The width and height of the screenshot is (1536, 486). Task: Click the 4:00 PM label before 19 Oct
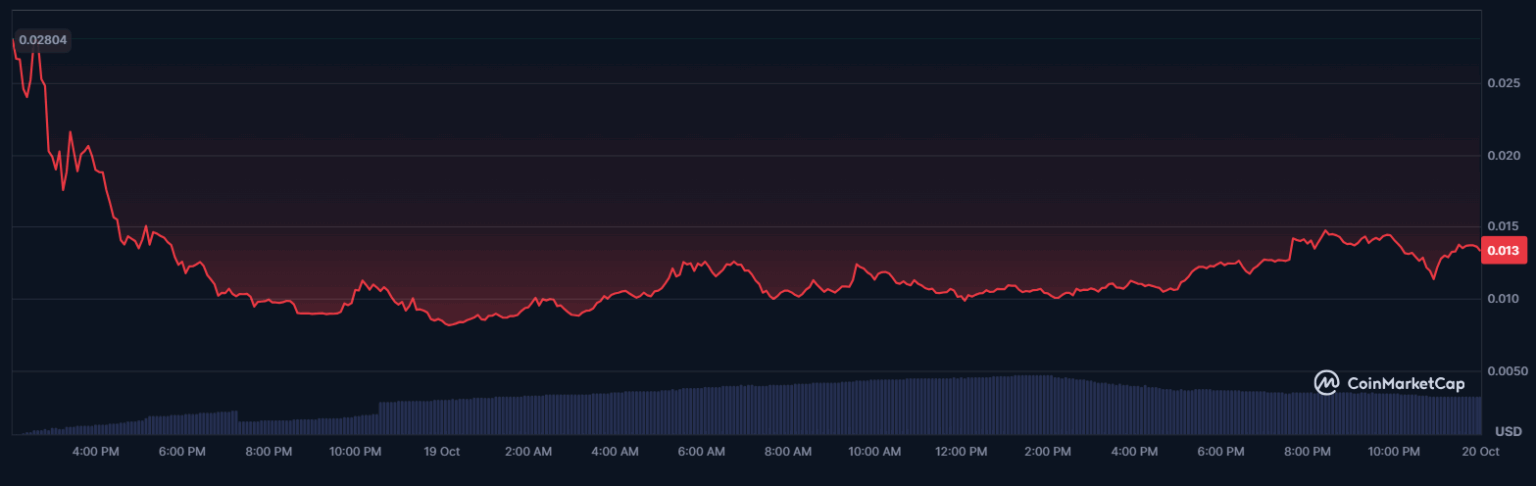tap(96, 452)
